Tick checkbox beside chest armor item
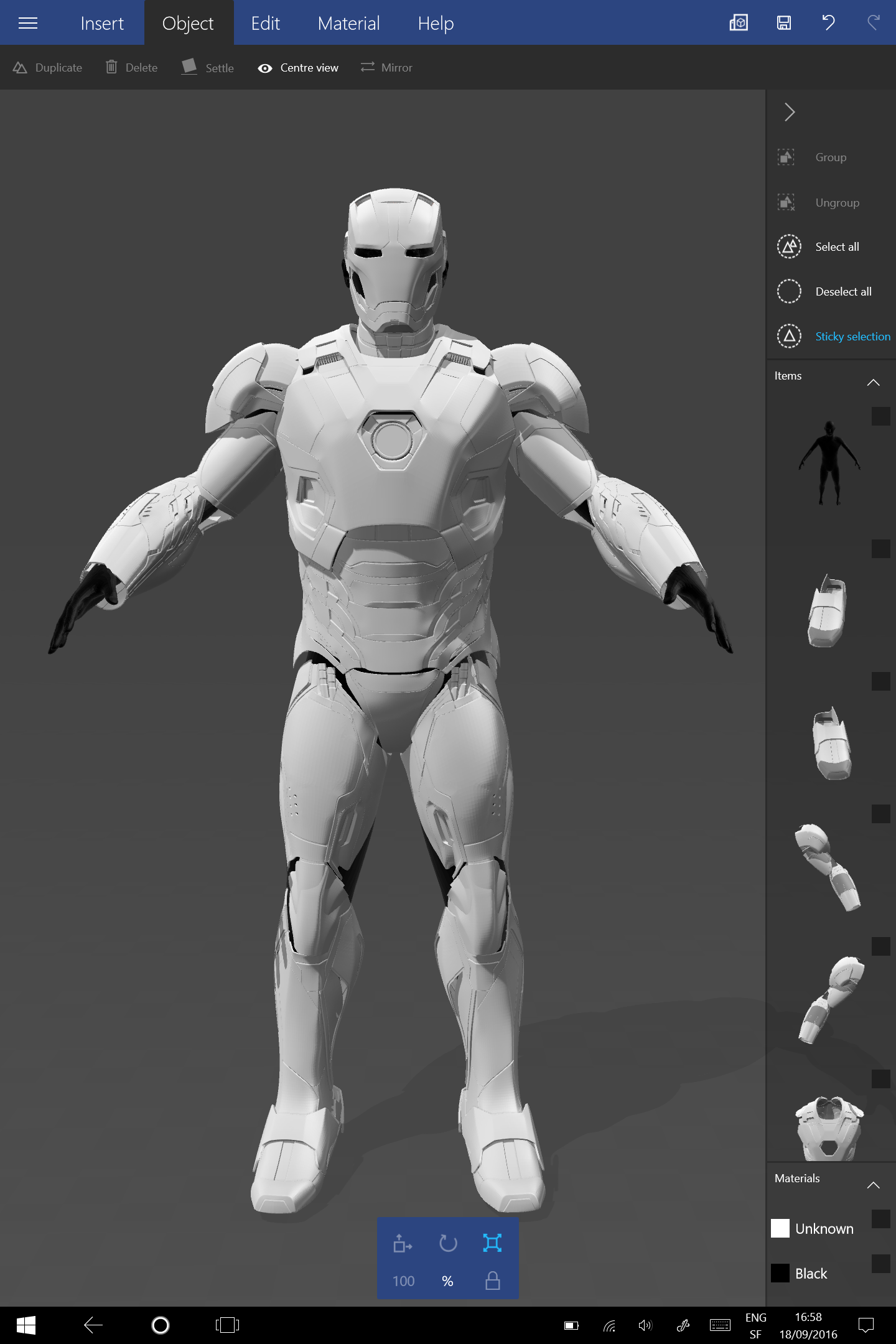896x1344 pixels. point(880,1079)
